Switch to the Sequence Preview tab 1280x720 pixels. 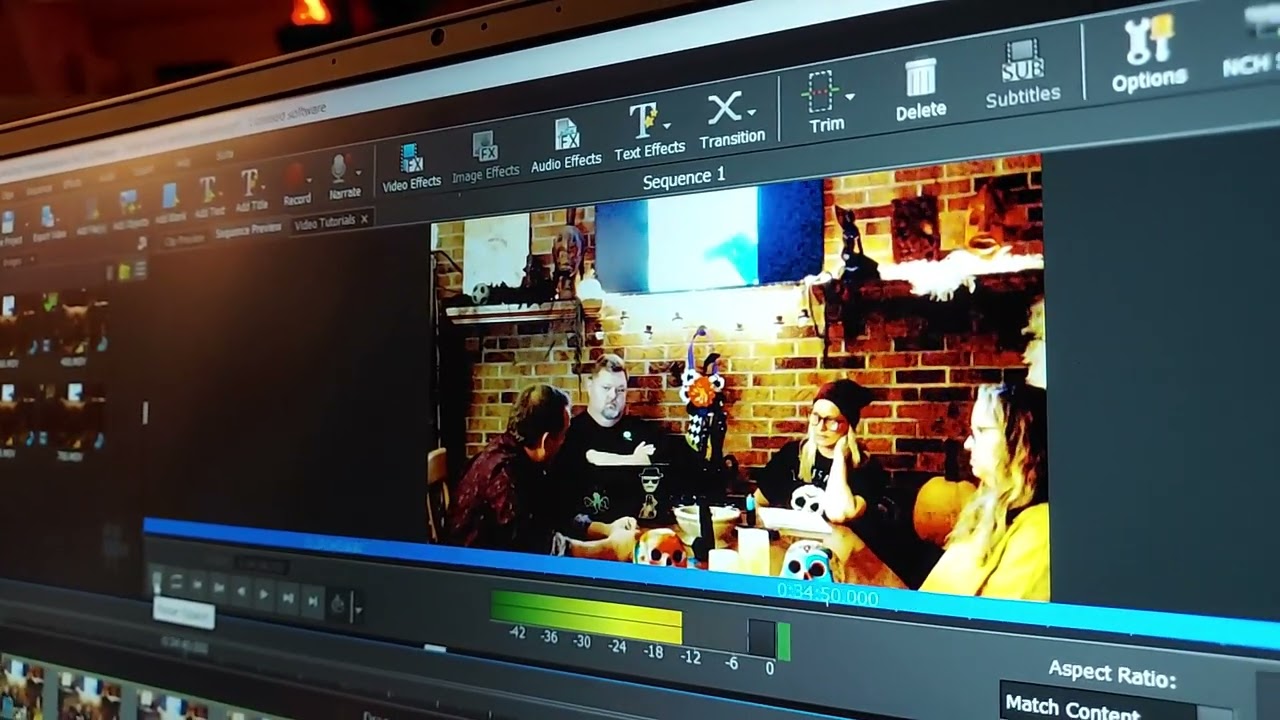248,230
